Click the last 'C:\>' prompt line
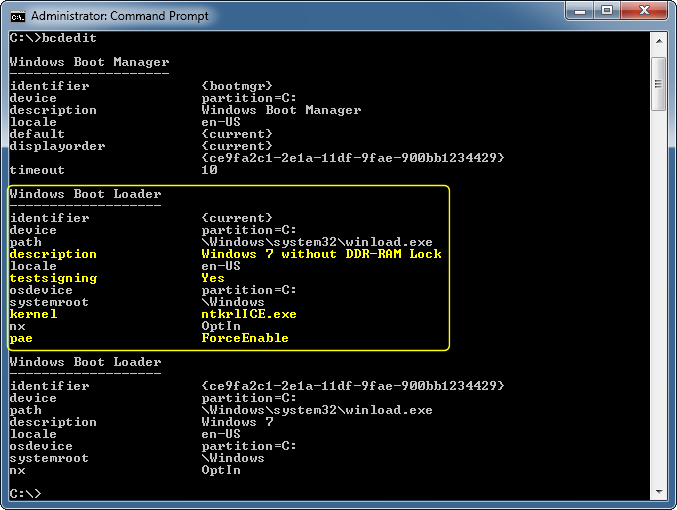 25,494
